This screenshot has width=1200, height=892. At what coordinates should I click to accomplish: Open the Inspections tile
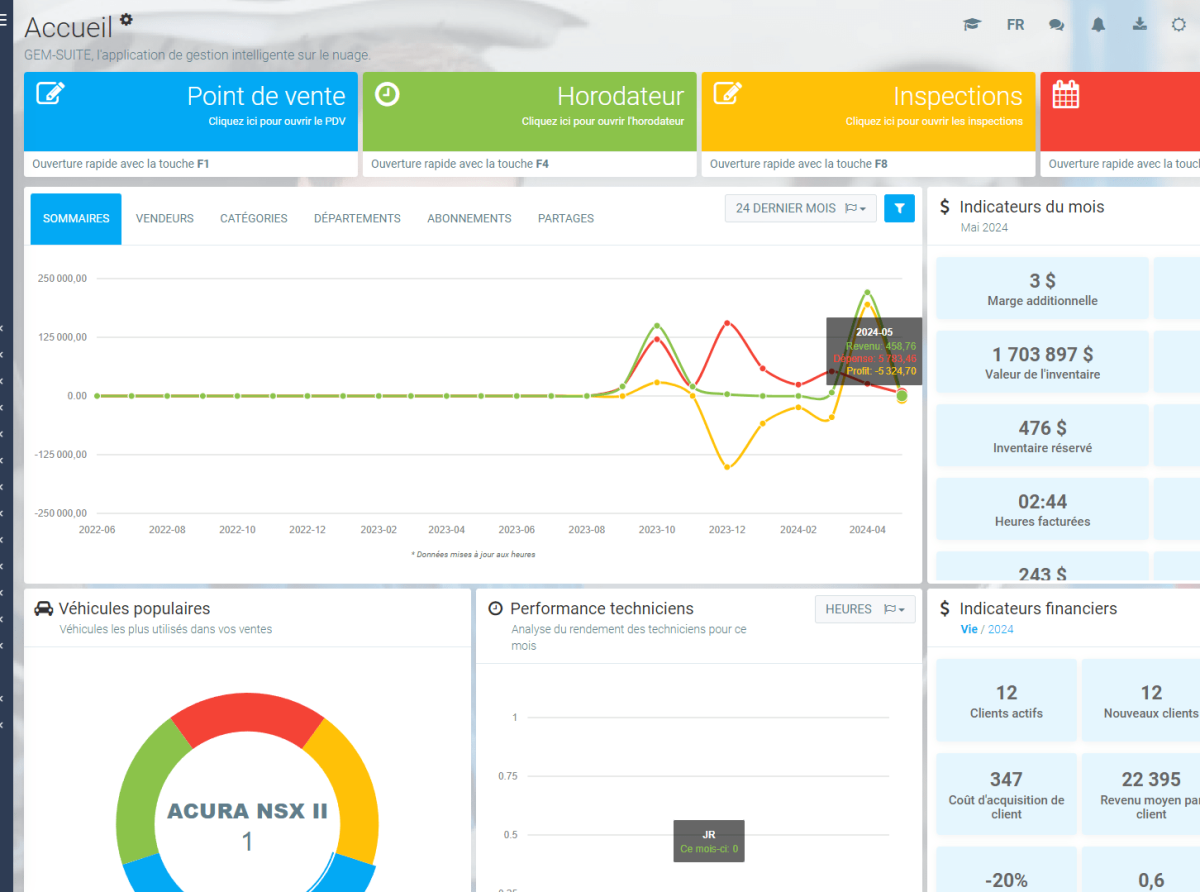click(869, 111)
